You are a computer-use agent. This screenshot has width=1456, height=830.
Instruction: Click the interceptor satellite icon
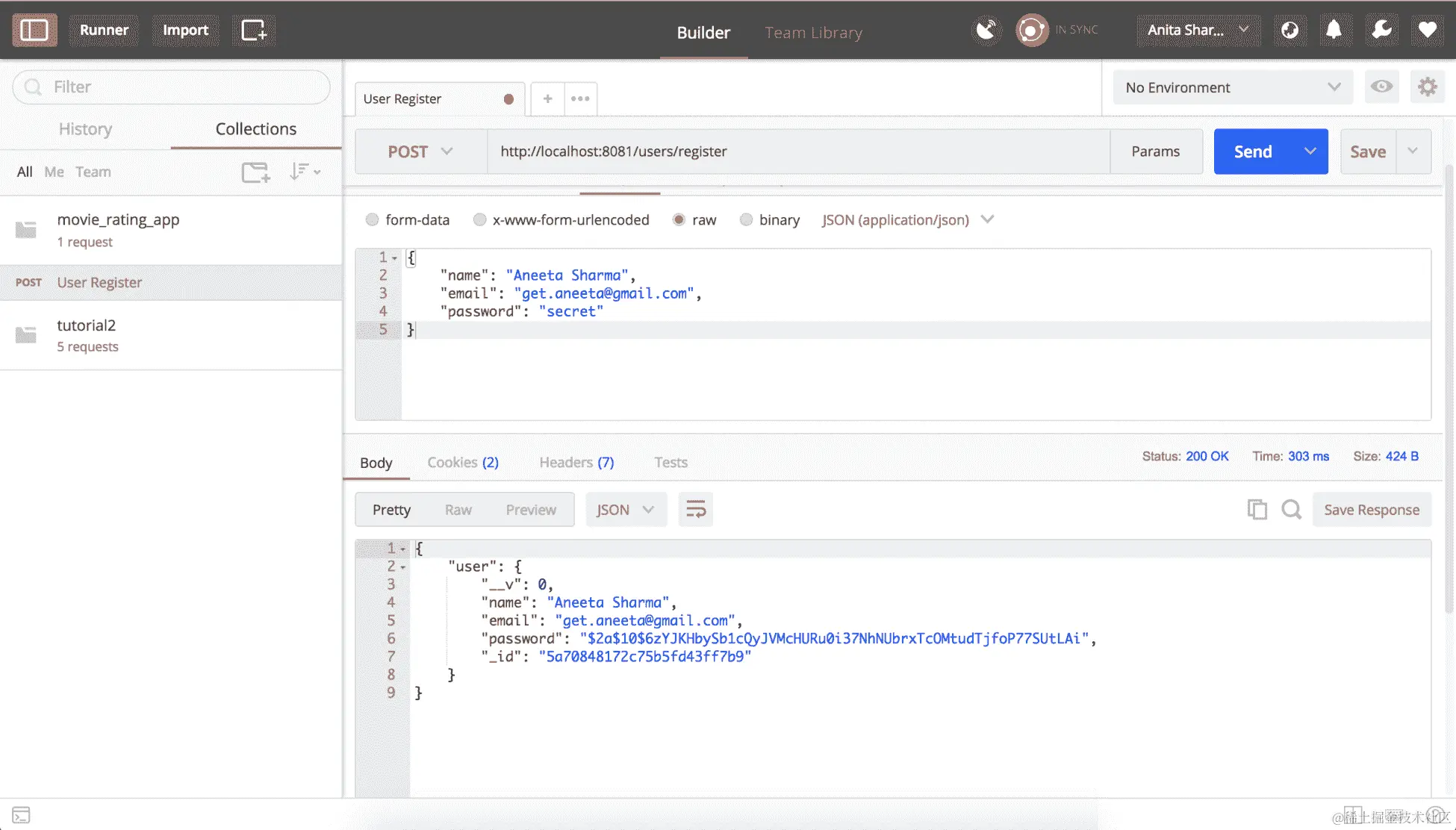[x=986, y=30]
